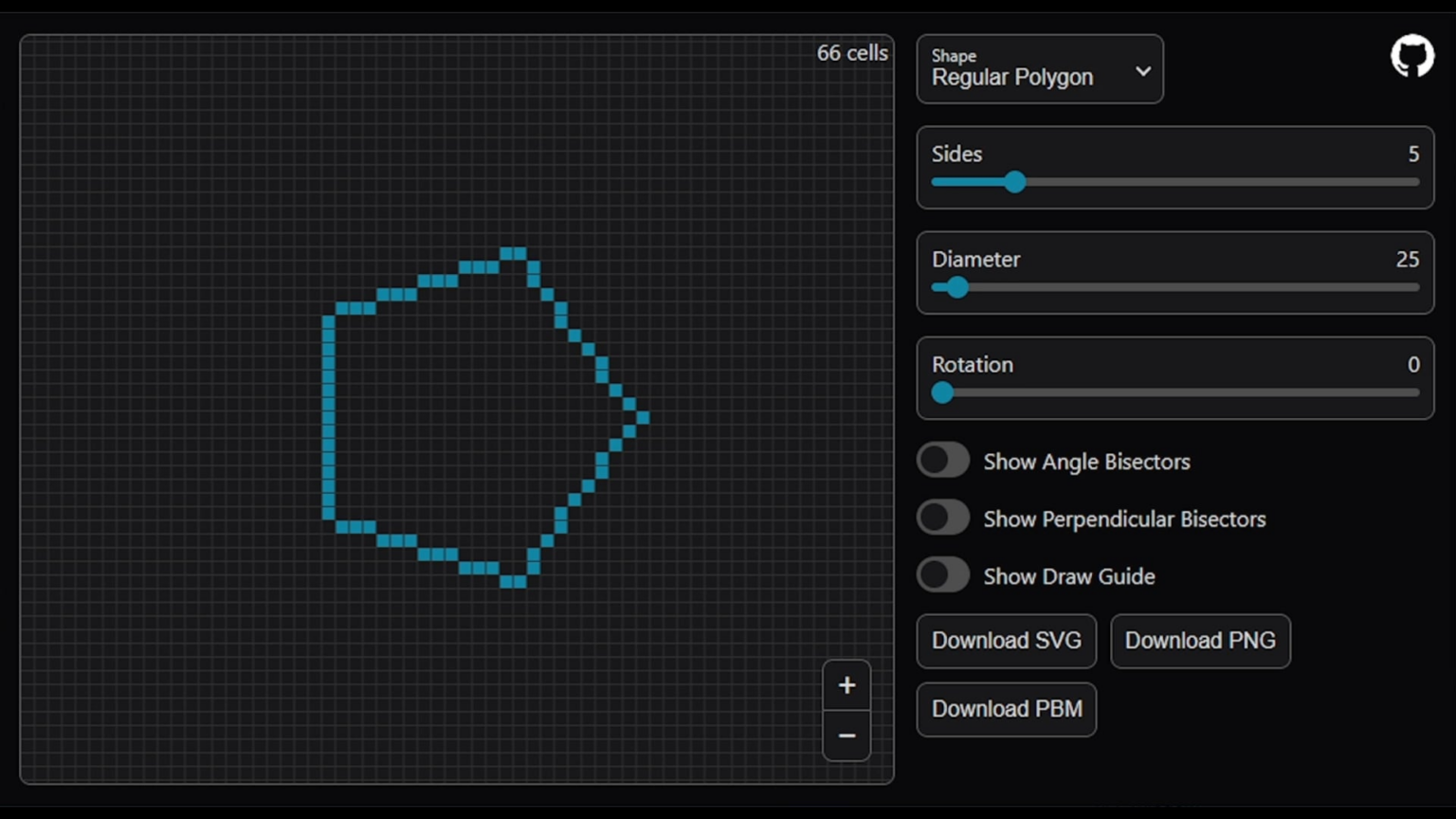
Task: Download the shape as SVG
Action: tap(1006, 641)
